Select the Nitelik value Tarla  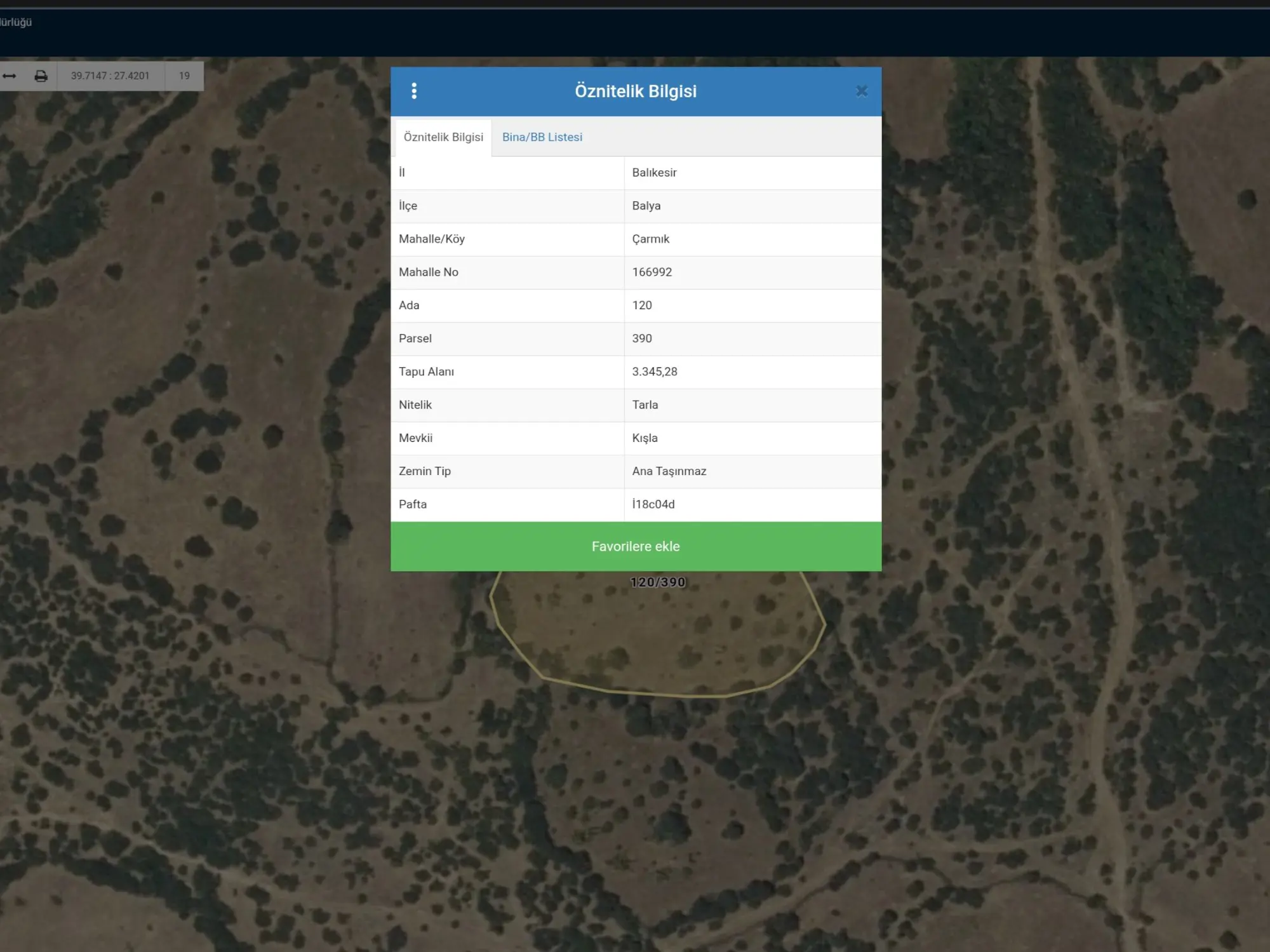click(x=645, y=405)
